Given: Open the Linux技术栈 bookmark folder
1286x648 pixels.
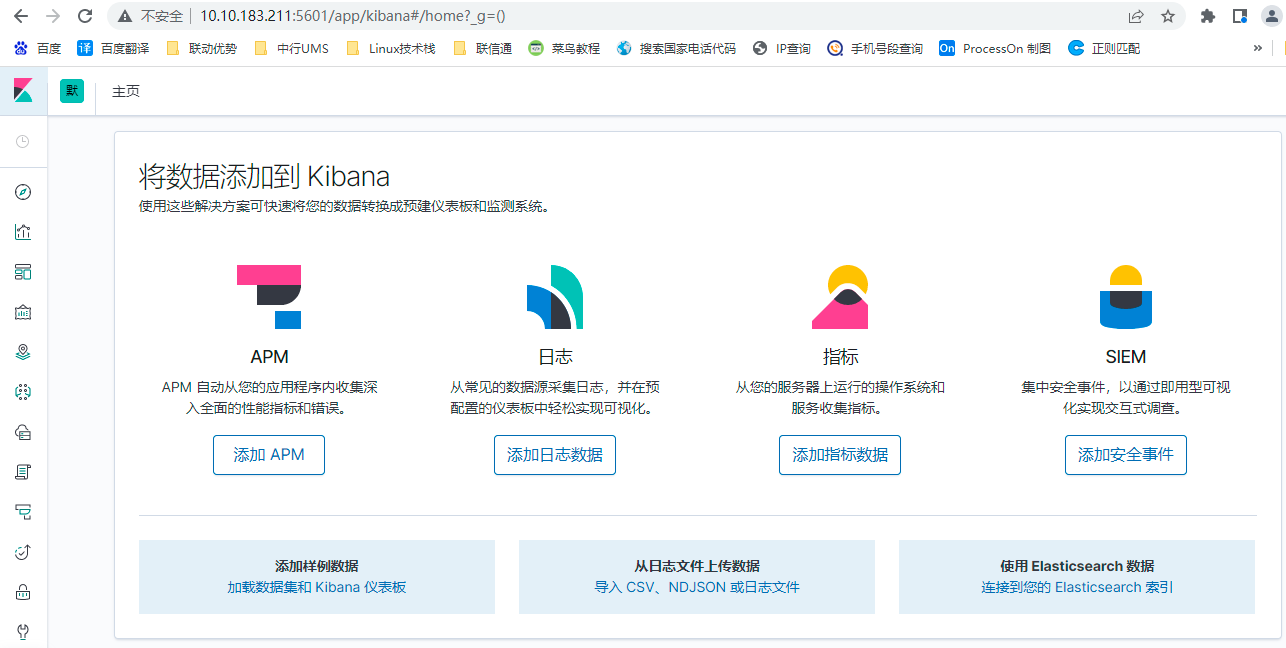Looking at the screenshot, I should [x=390, y=48].
